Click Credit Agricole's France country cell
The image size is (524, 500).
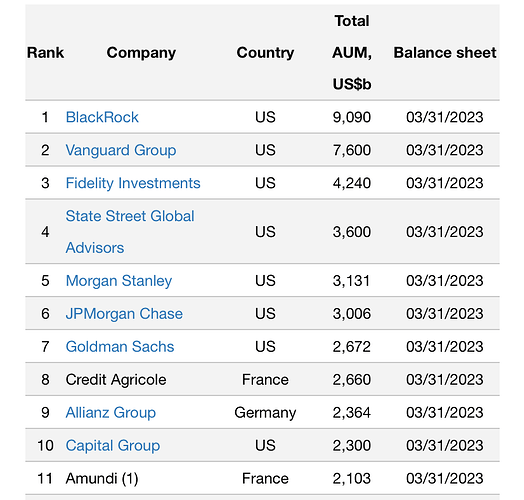pos(265,380)
